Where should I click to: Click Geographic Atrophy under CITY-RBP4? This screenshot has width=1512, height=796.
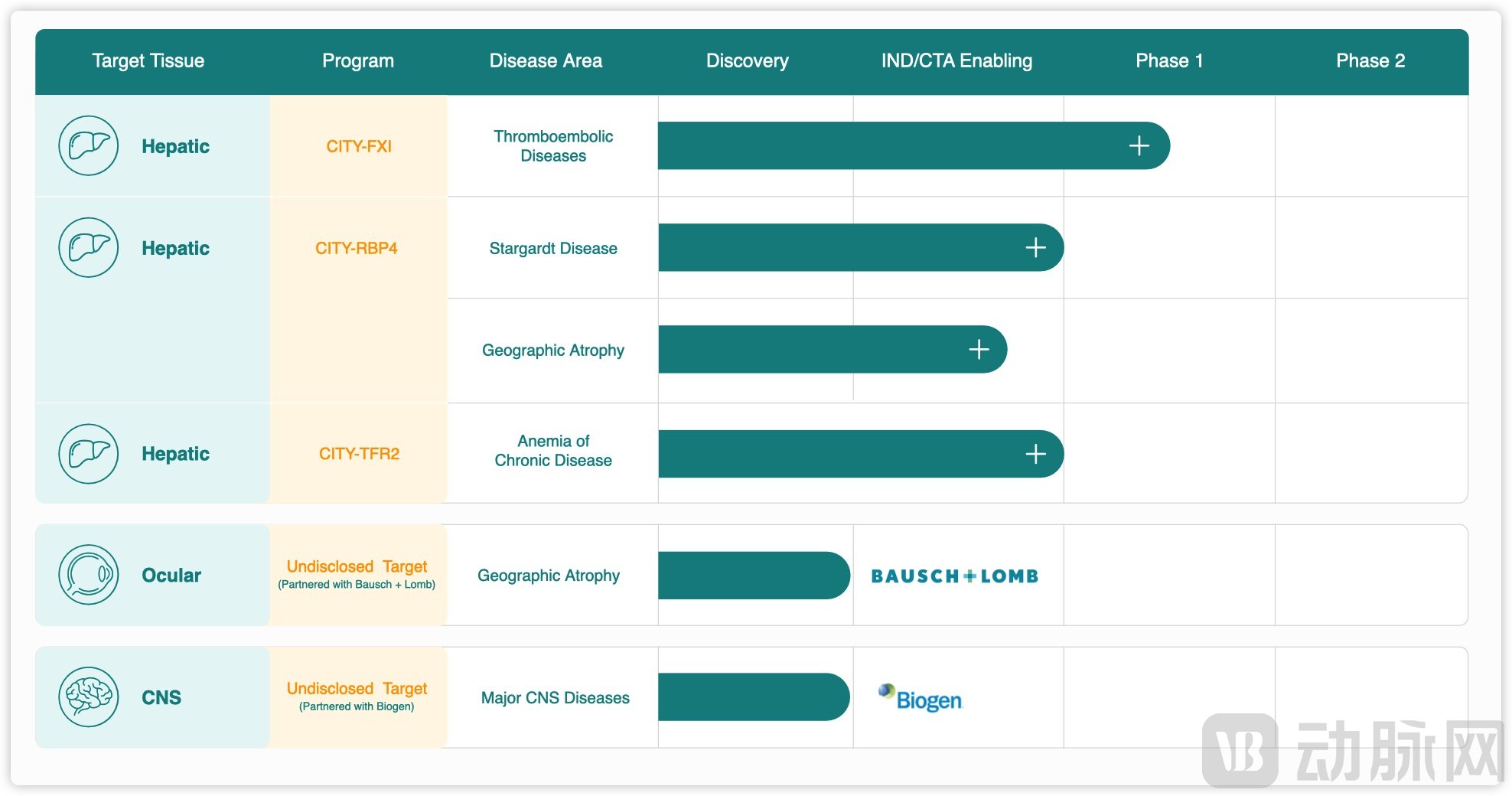pyautogui.click(x=553, y=350)
